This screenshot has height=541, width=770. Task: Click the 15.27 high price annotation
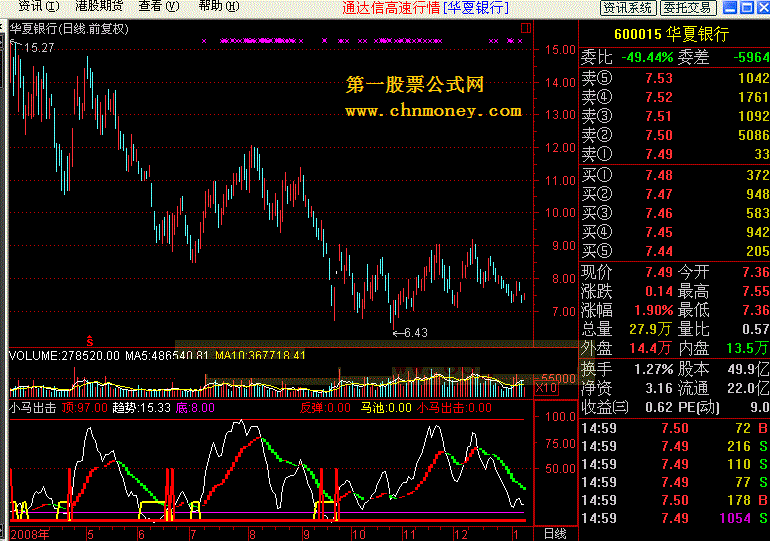pyautogui.click(x=39, y=48)
